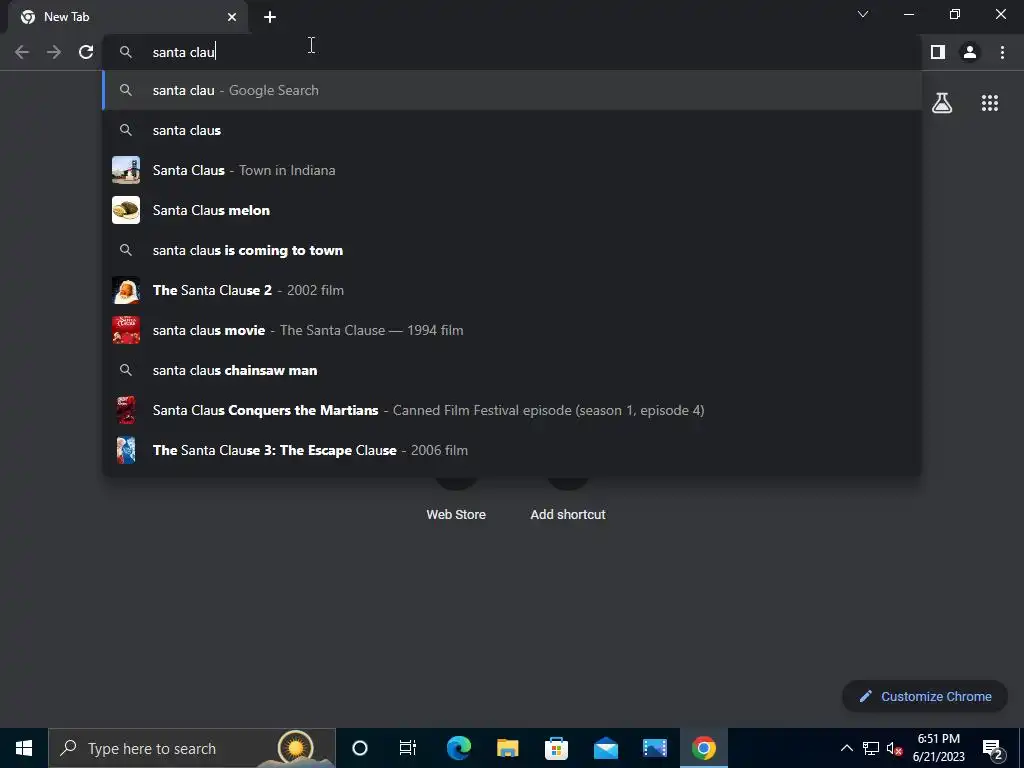The width and height of the screenshot is (1024, 768).
Task: Select 'The Santa Clause 3: The Escape Clause'
Action: click(513, 450)
